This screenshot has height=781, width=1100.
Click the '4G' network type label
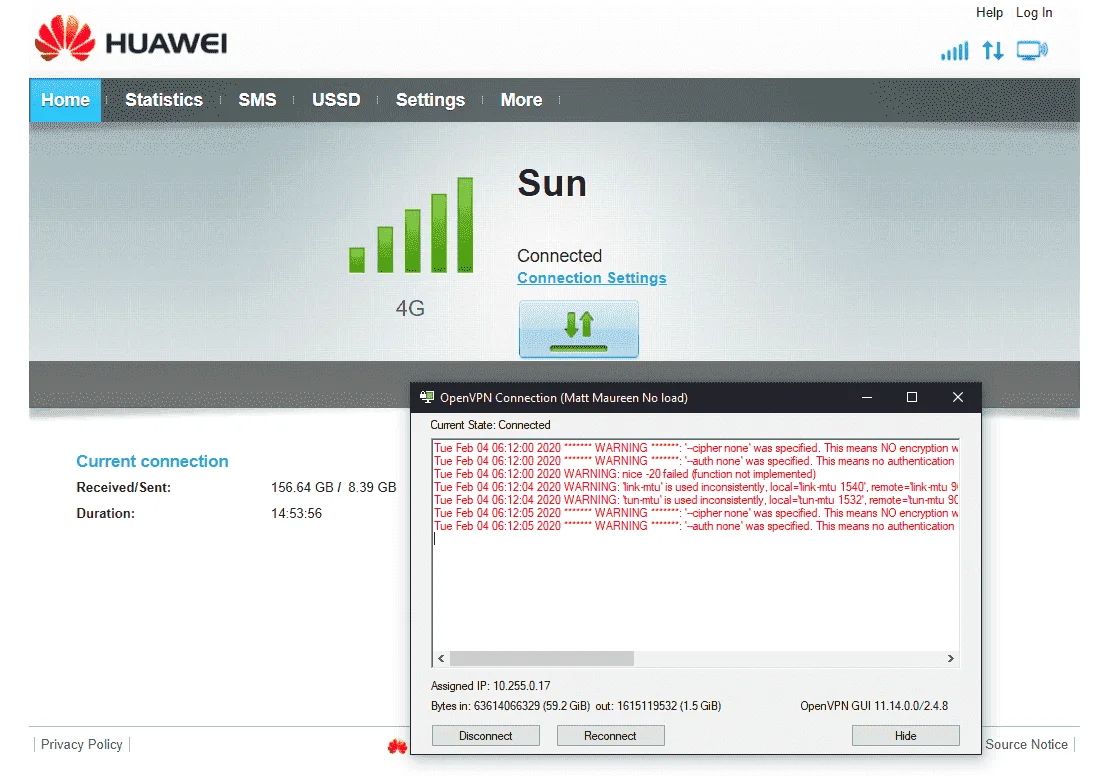(x=410, y=308)
